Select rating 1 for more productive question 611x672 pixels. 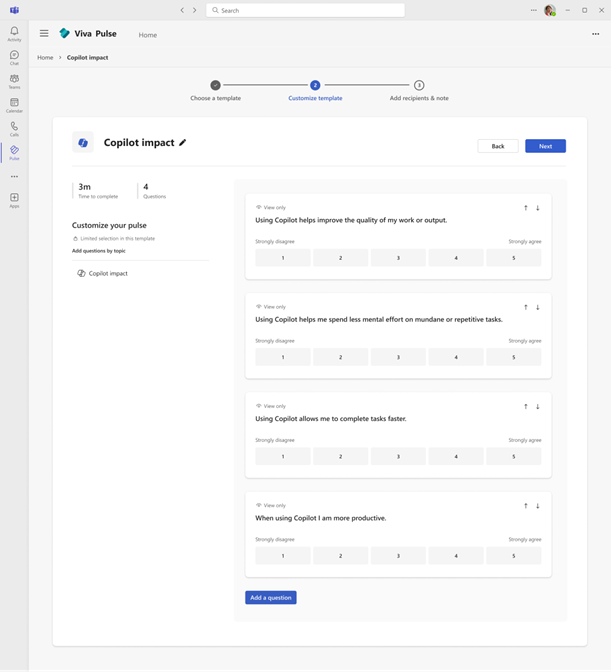point(283,556)
